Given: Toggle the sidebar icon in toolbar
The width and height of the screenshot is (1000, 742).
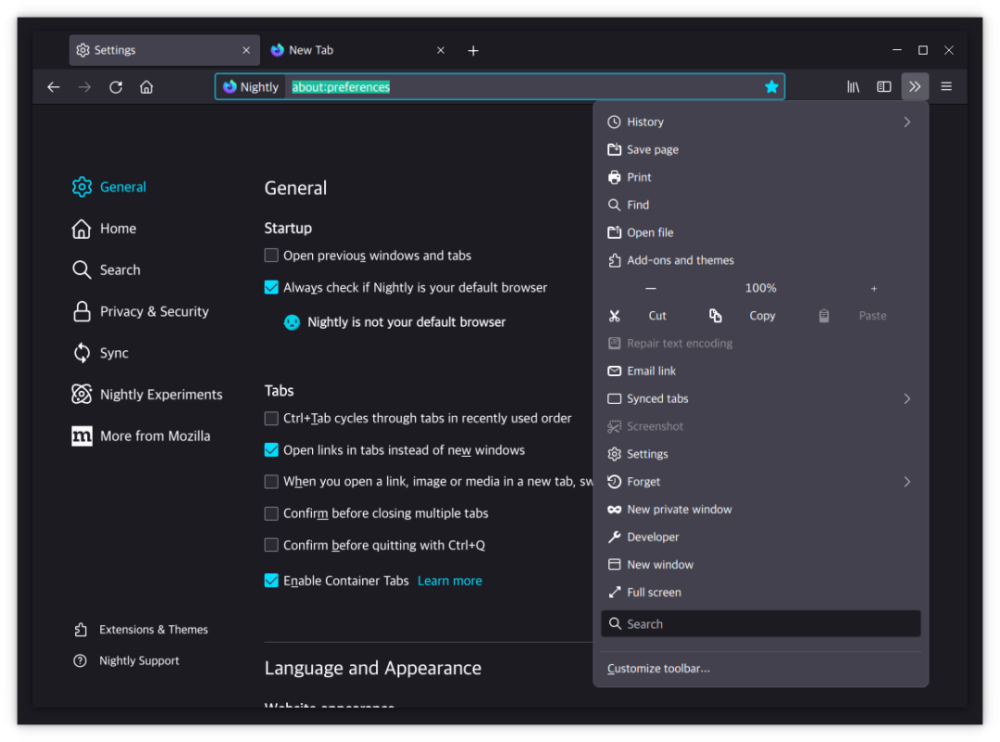Looking at the screenshot, I should point(884,87).
